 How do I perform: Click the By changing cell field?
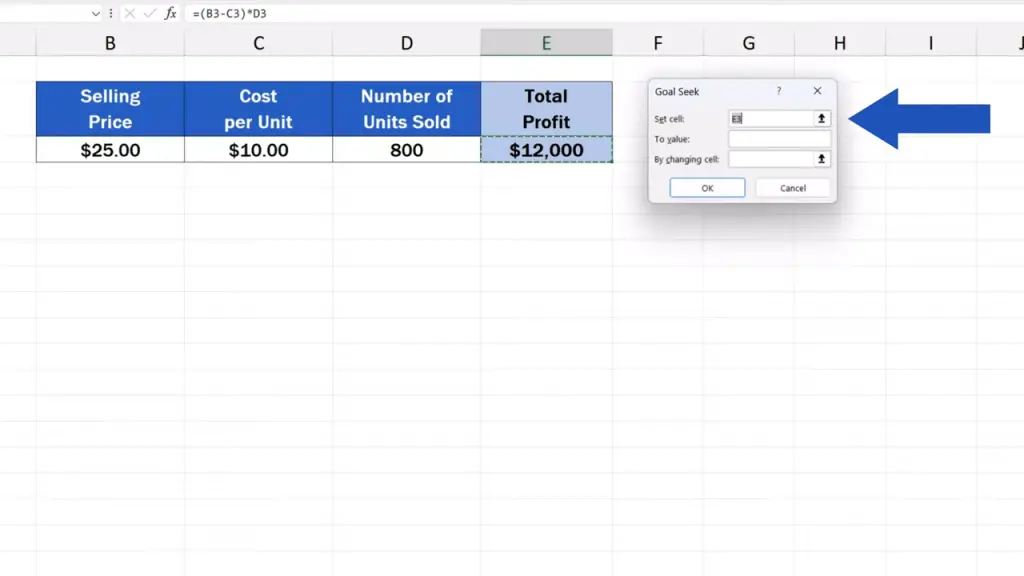coord(770,159)
